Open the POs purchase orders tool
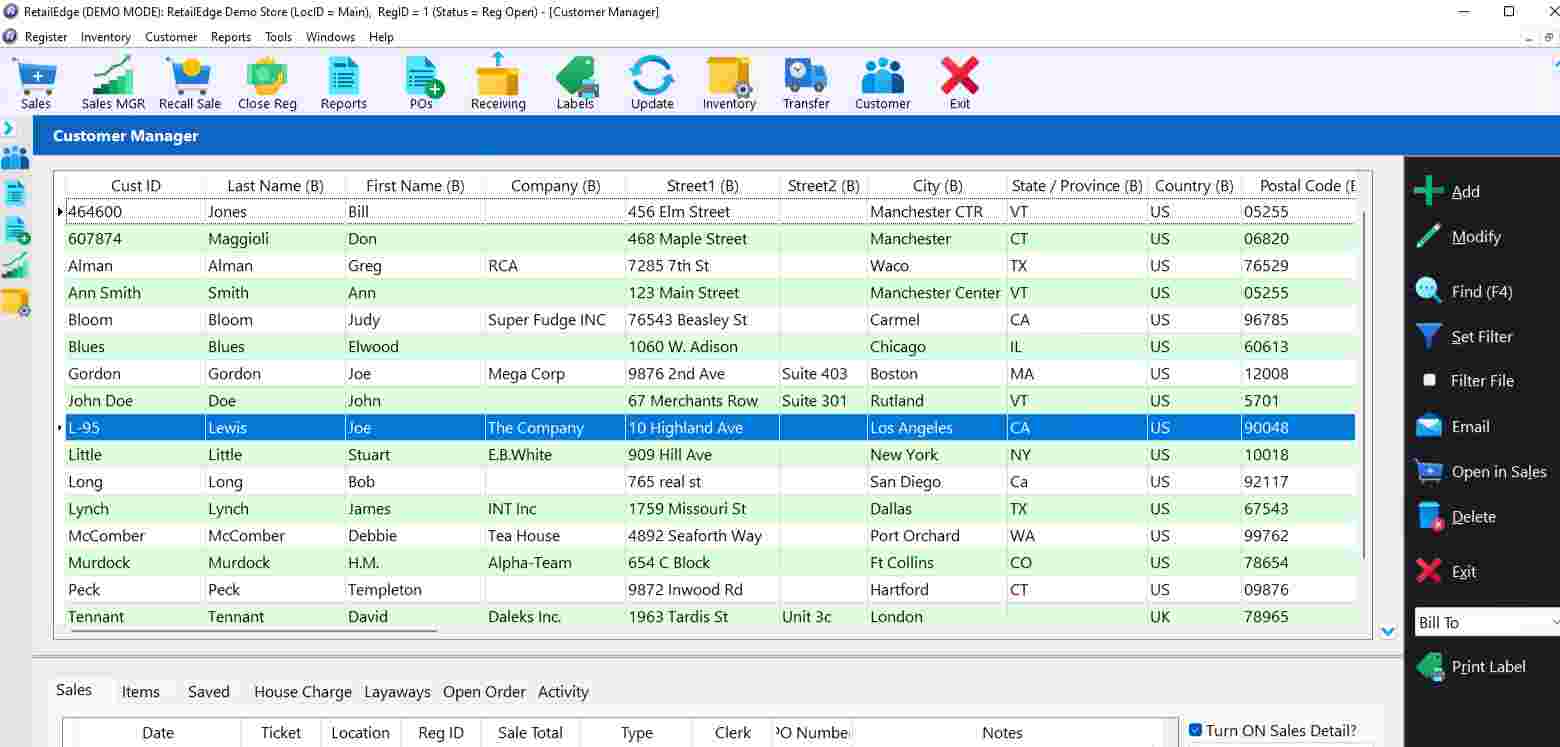Screen dimensions: 1560x747 point(422,82)
